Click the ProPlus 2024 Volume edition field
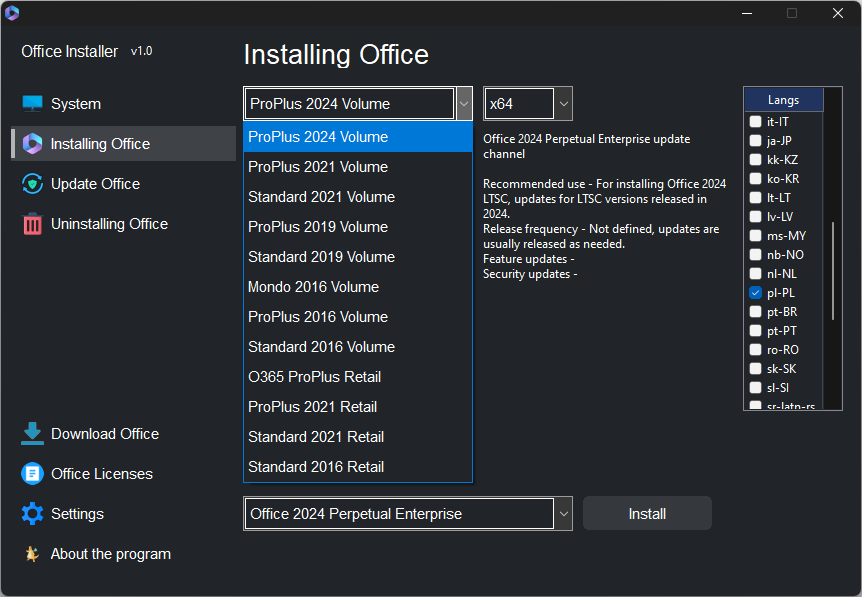The height and width of the screenshot is (597, 862). [x=349, y=103]
